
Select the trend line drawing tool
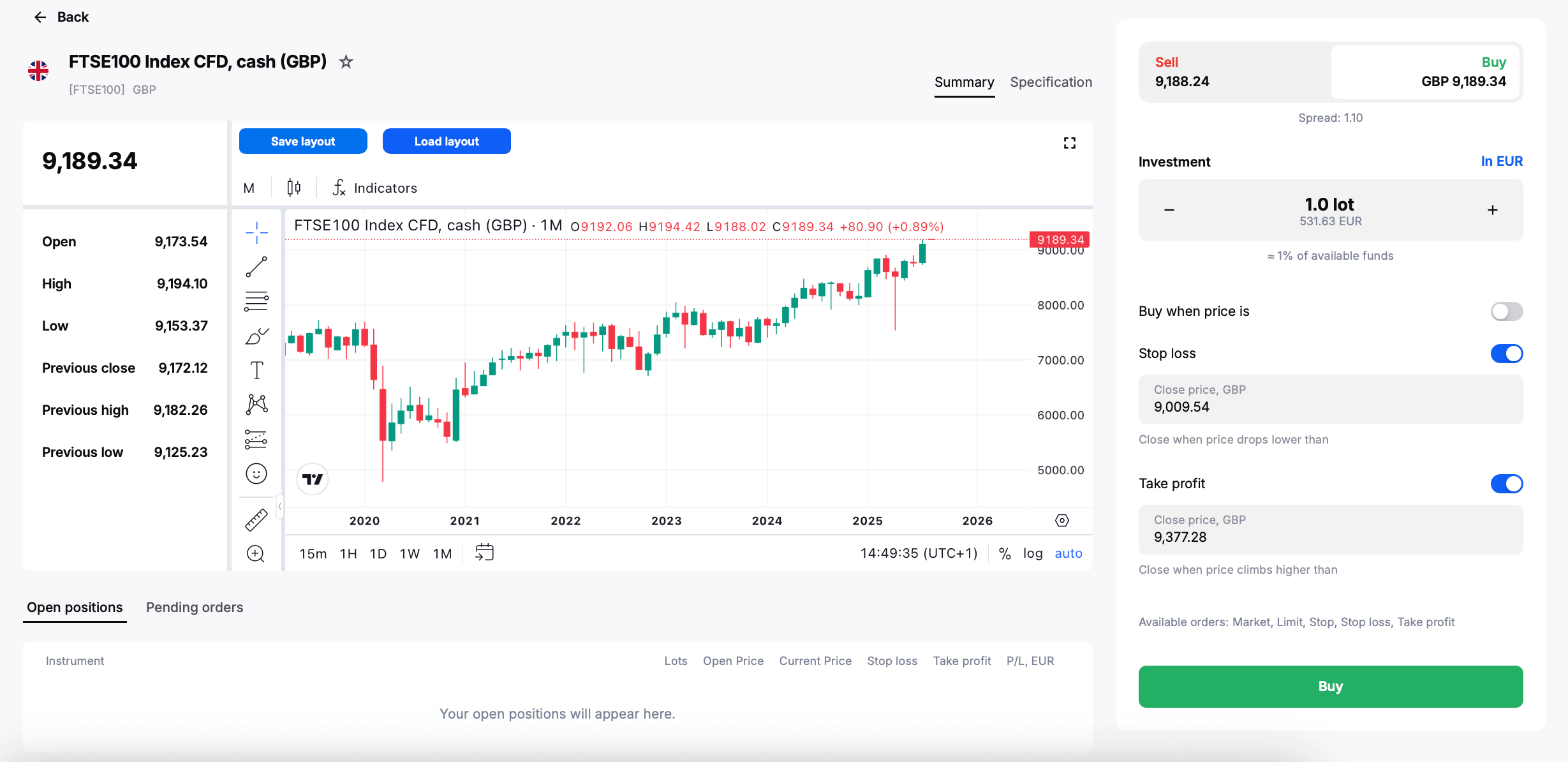(x=256, y=267)
